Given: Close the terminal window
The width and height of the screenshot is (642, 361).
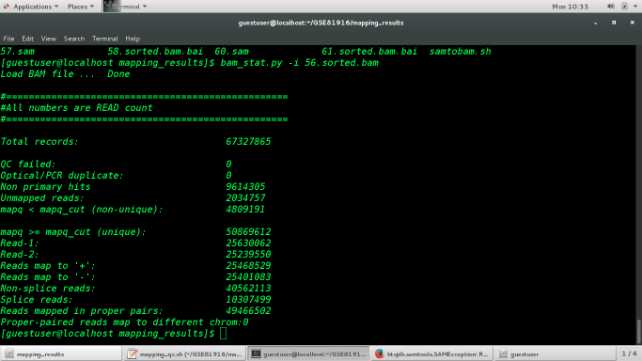Looking at the screenshot, I should [x=632, y=23].
